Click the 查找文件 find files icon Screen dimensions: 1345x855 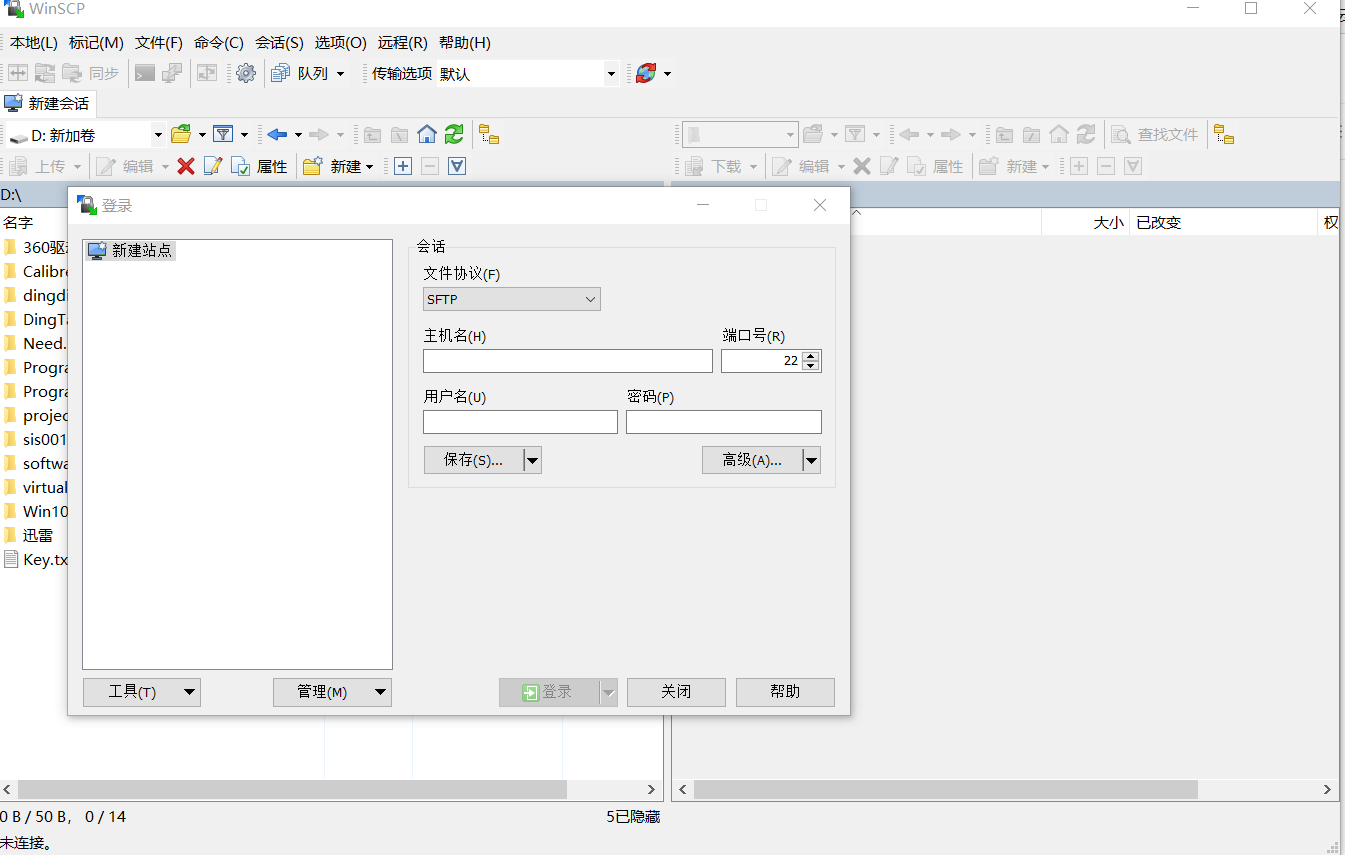[1155, 134]
